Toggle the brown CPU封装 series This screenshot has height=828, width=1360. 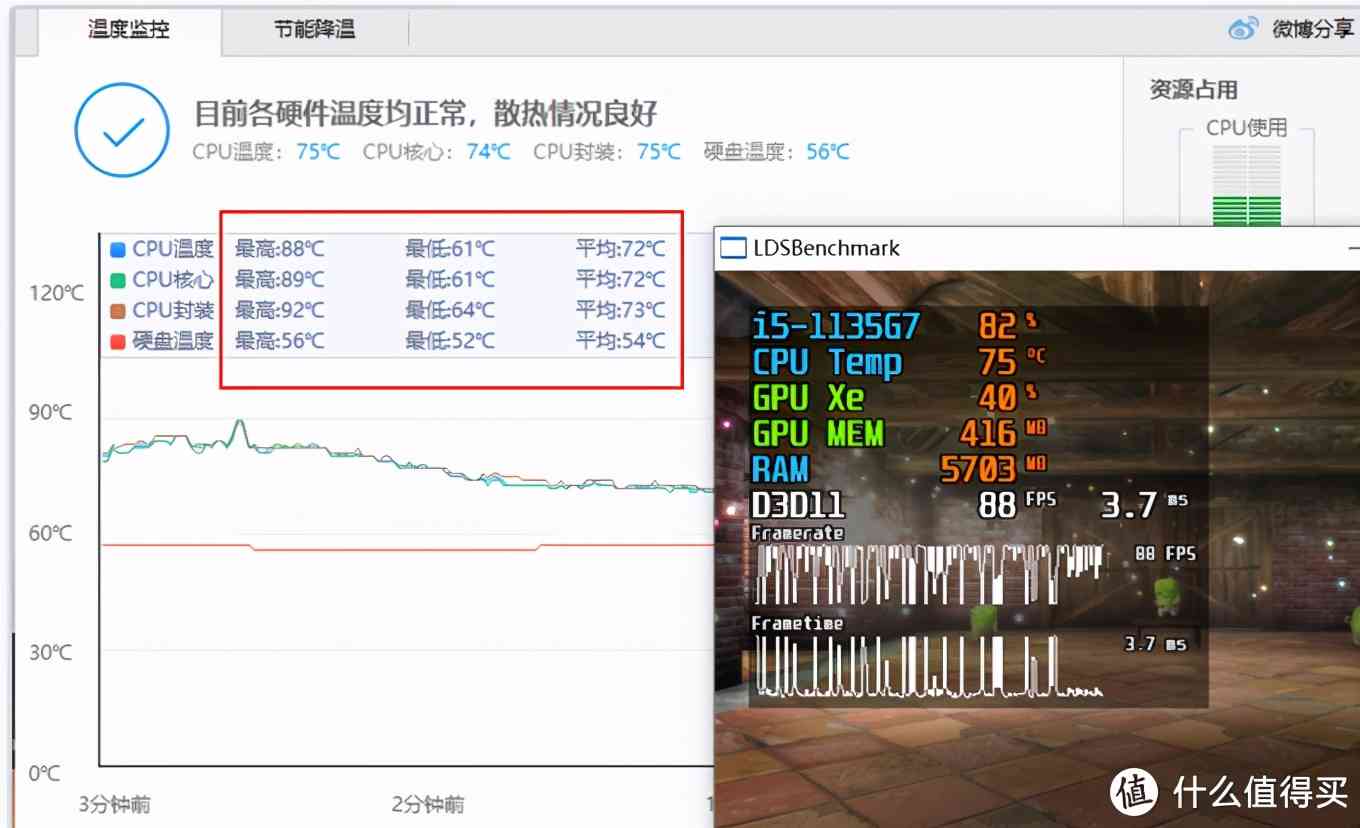tap(119, 310)
